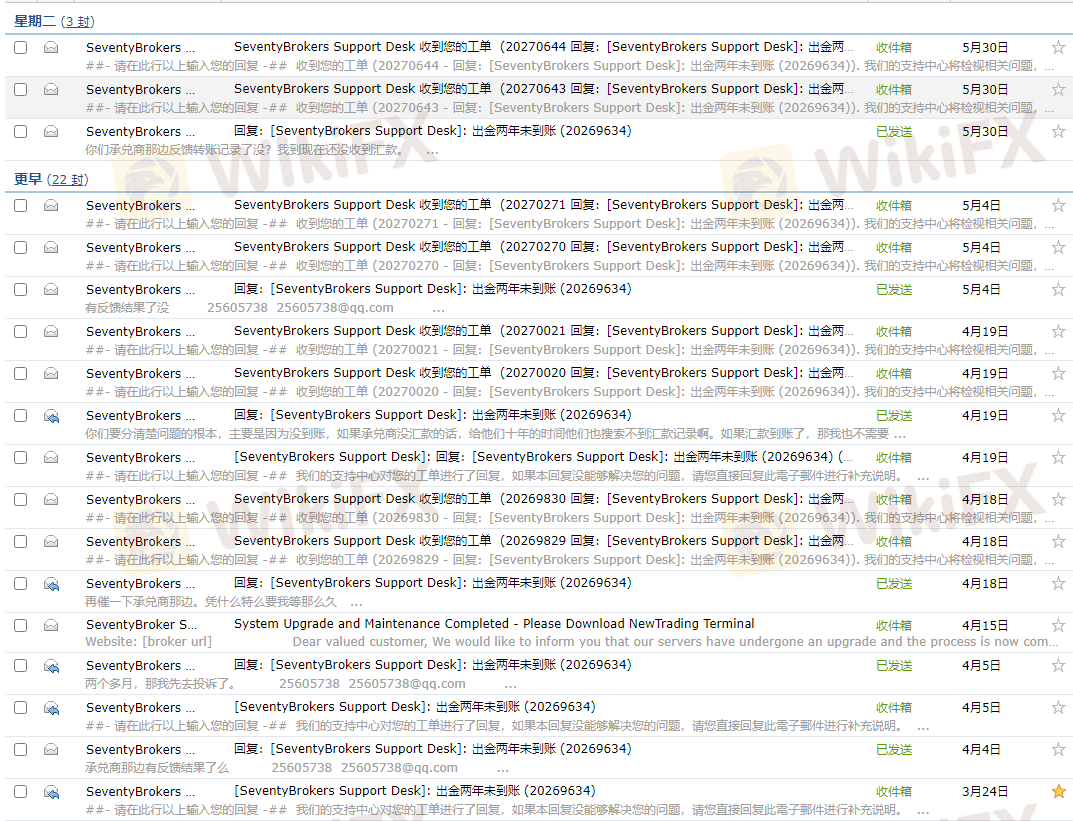Click the replied-mail icon of the 4月18日 sent email
1073x821 pixels.
coord(51,584)
